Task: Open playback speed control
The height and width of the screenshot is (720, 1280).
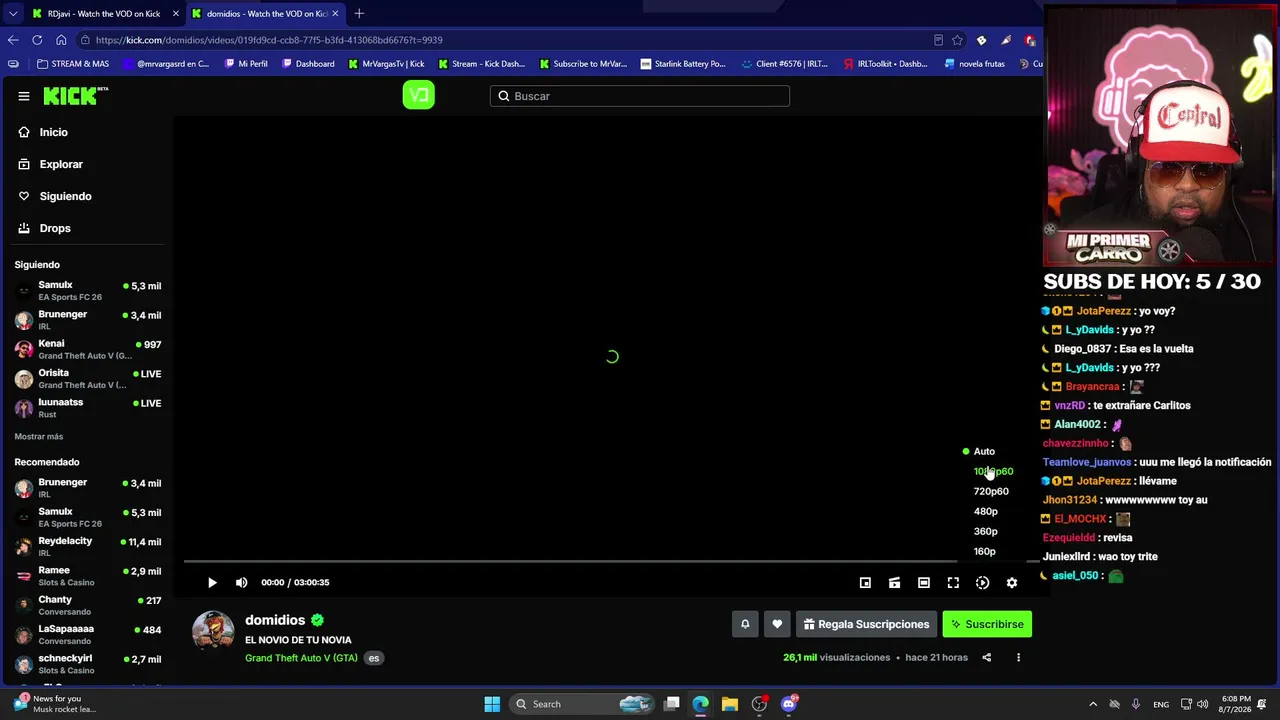Action: tap(982, 582)
